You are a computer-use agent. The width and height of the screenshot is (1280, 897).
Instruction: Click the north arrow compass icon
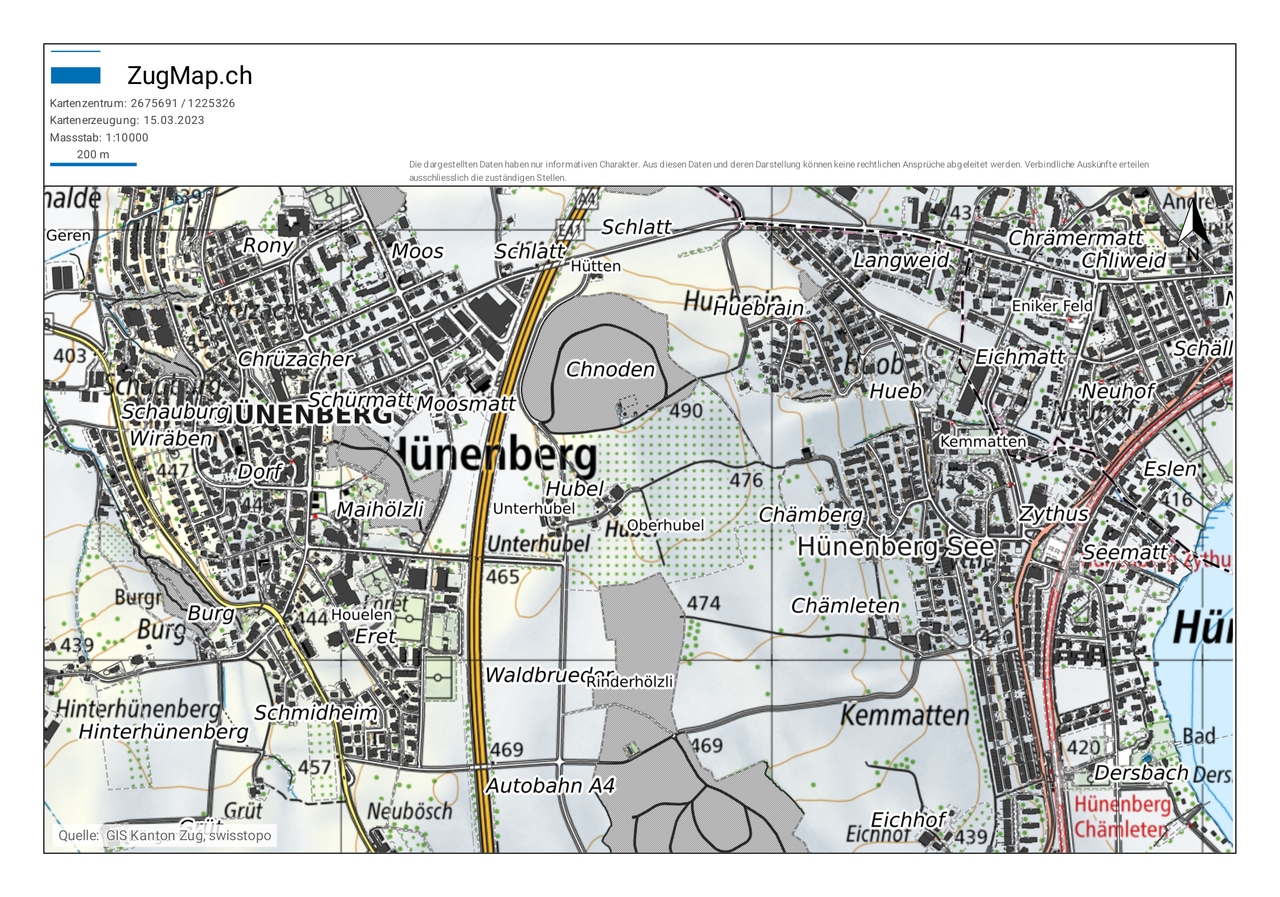(x=1191, y=230)
